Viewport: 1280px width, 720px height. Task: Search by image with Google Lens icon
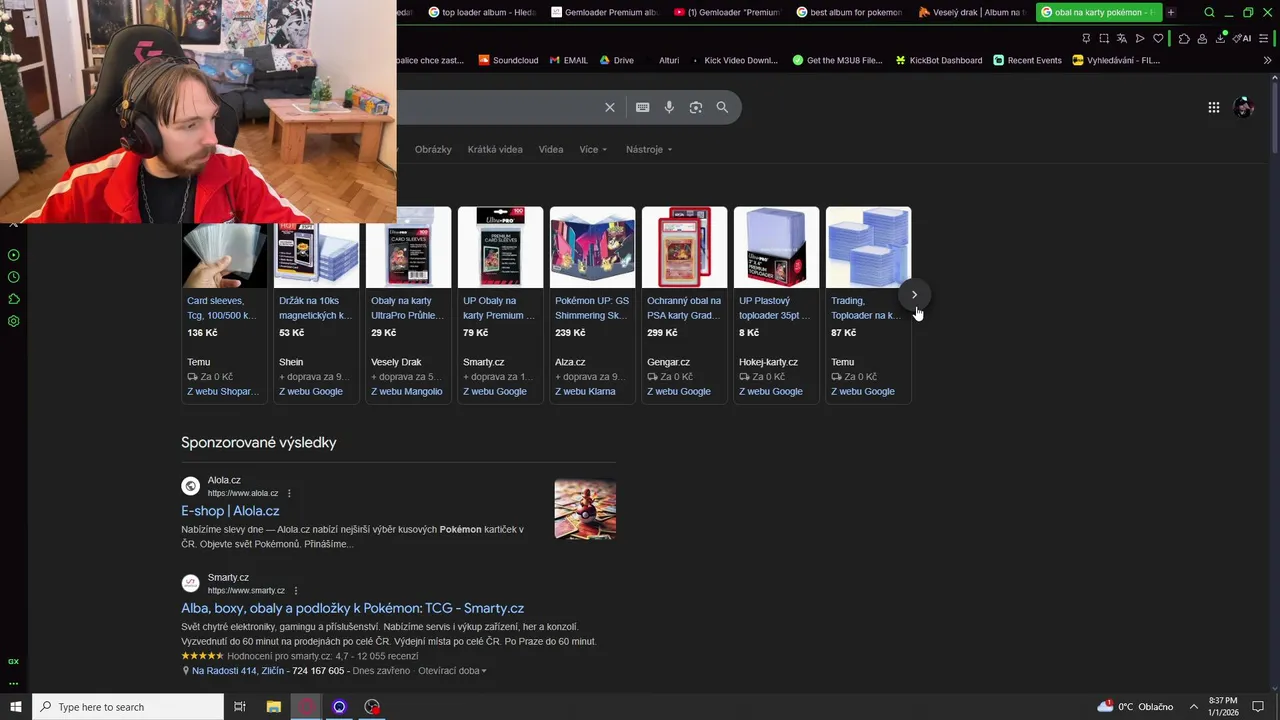pyautogui.click(x=696, y=107)
